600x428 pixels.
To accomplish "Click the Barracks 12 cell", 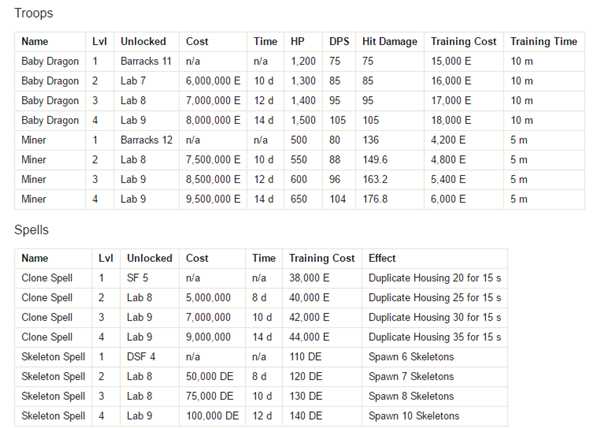I will point(147,140).
